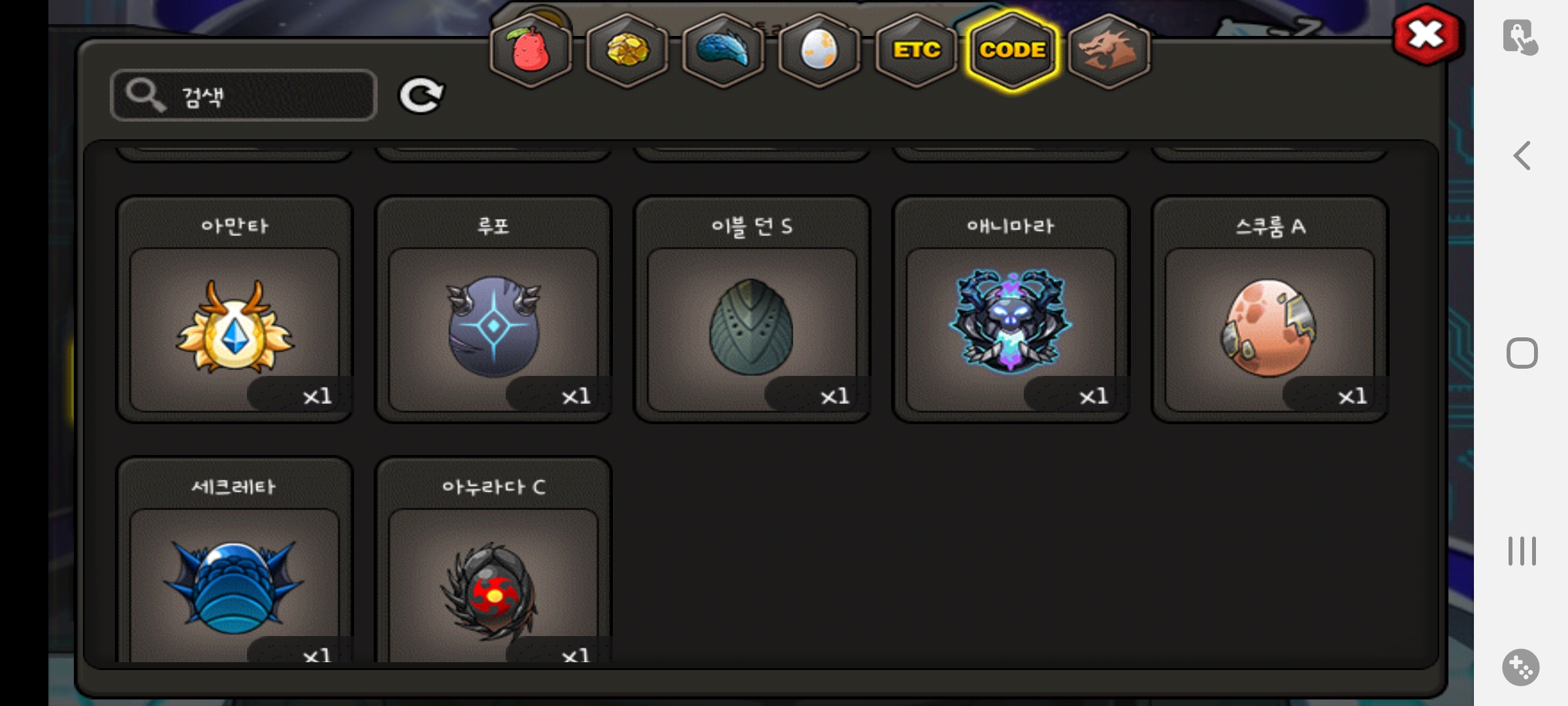Open the blue dragon wing category tab
This screenshot has height=706, width=1568.
723,50
